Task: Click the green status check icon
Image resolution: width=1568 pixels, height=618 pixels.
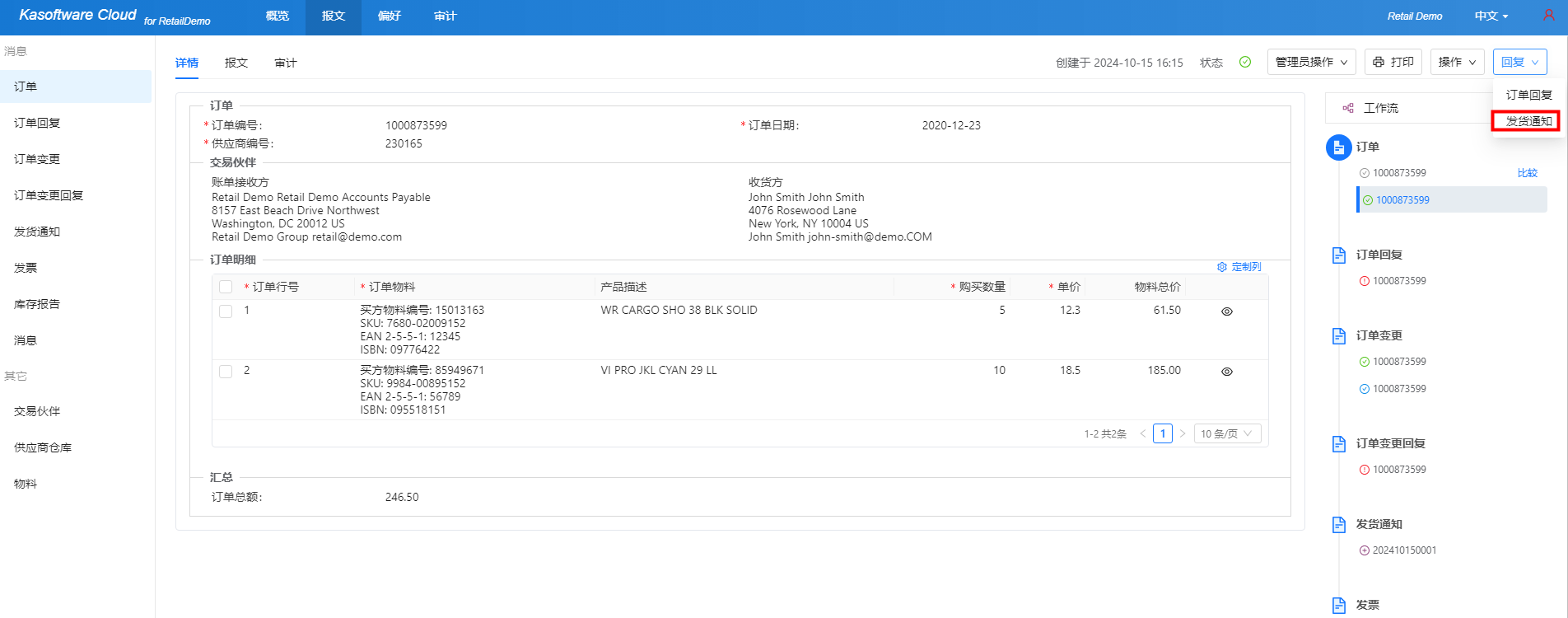Action: [1245, 62]
